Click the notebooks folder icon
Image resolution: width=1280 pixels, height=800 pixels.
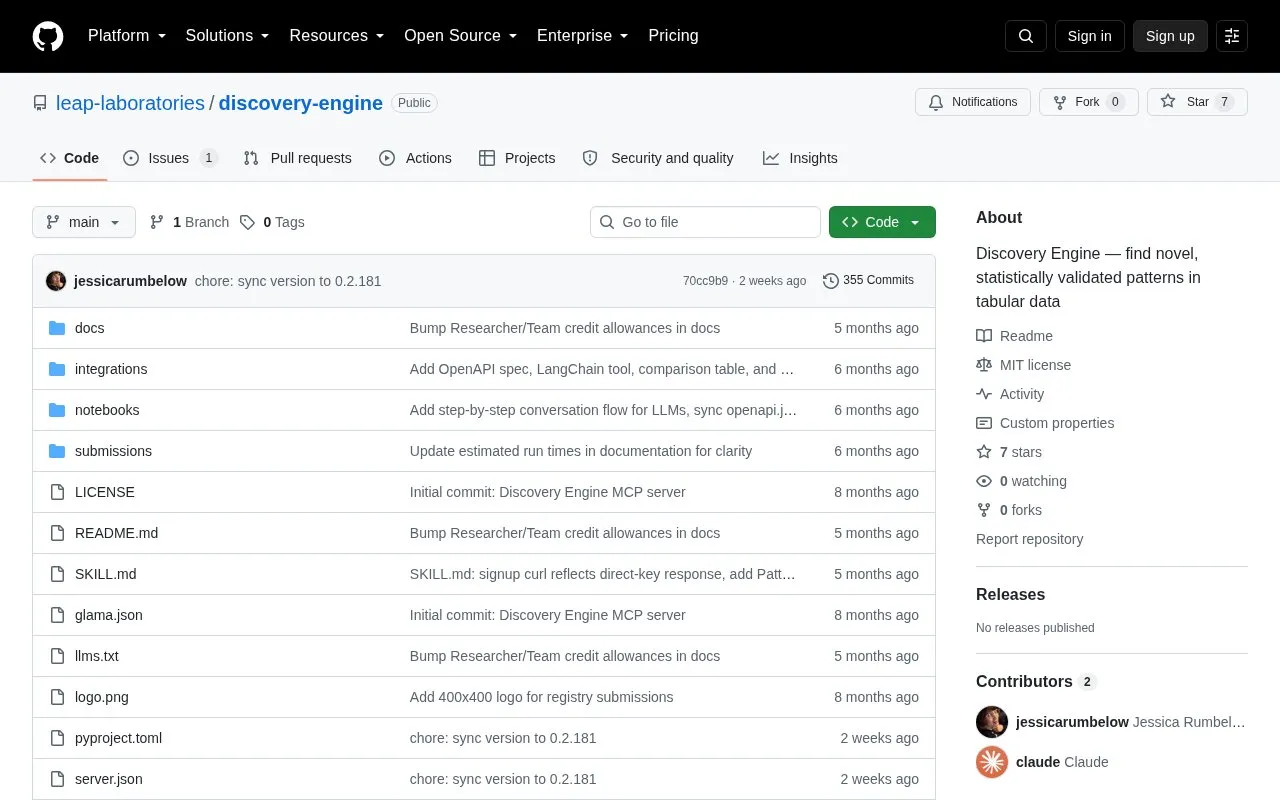click(57, 410)
